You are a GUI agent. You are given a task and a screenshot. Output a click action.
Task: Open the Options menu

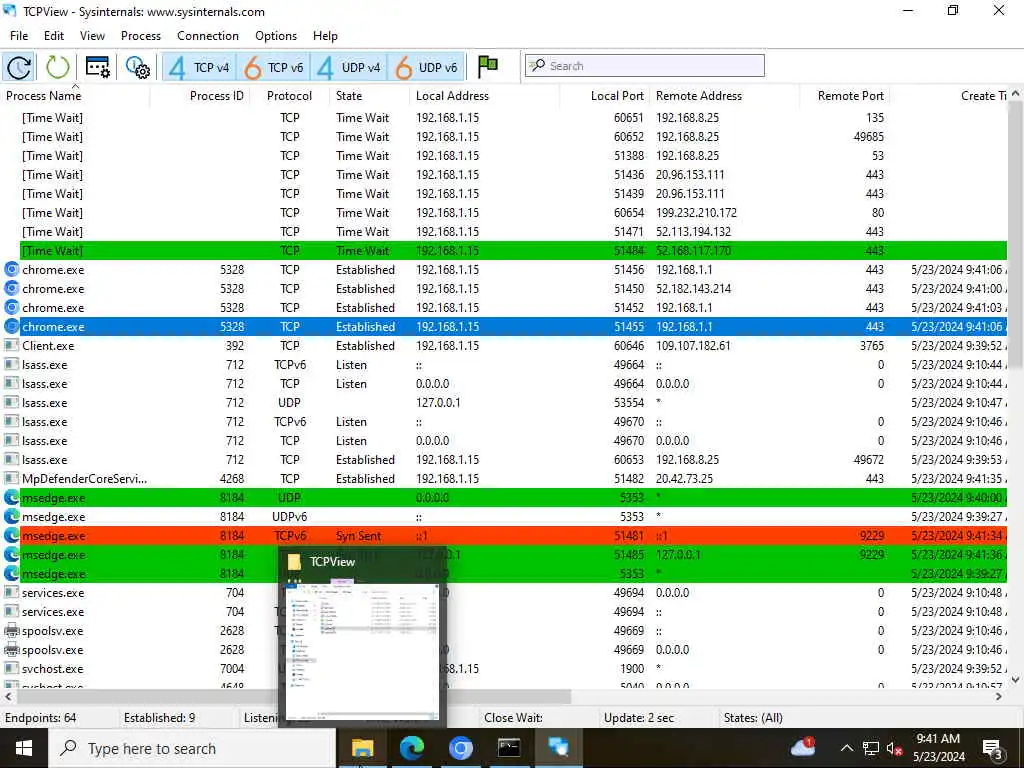click(276, 36)
